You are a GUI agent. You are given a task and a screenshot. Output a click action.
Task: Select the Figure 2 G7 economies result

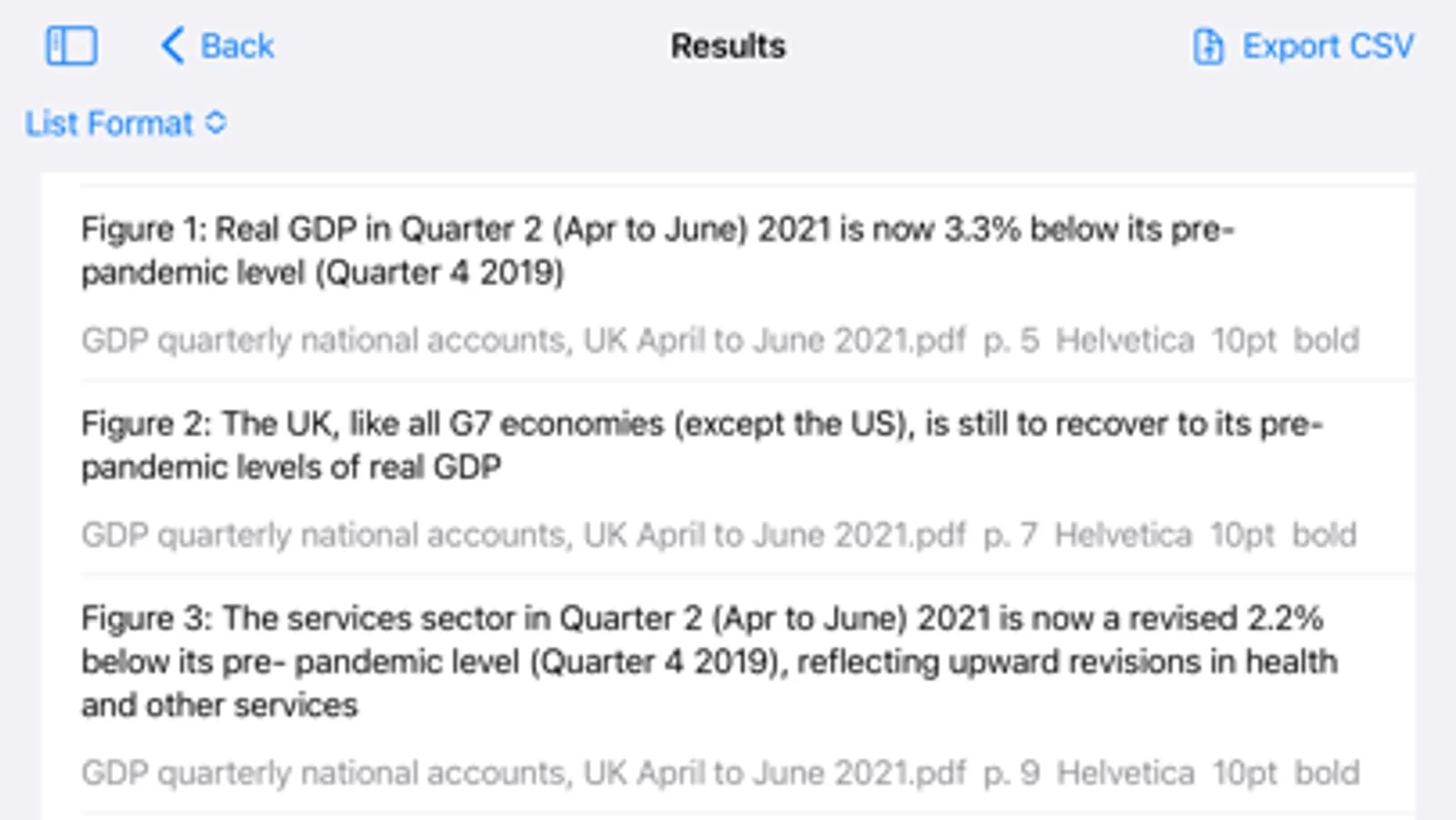(x=701, y=446)
